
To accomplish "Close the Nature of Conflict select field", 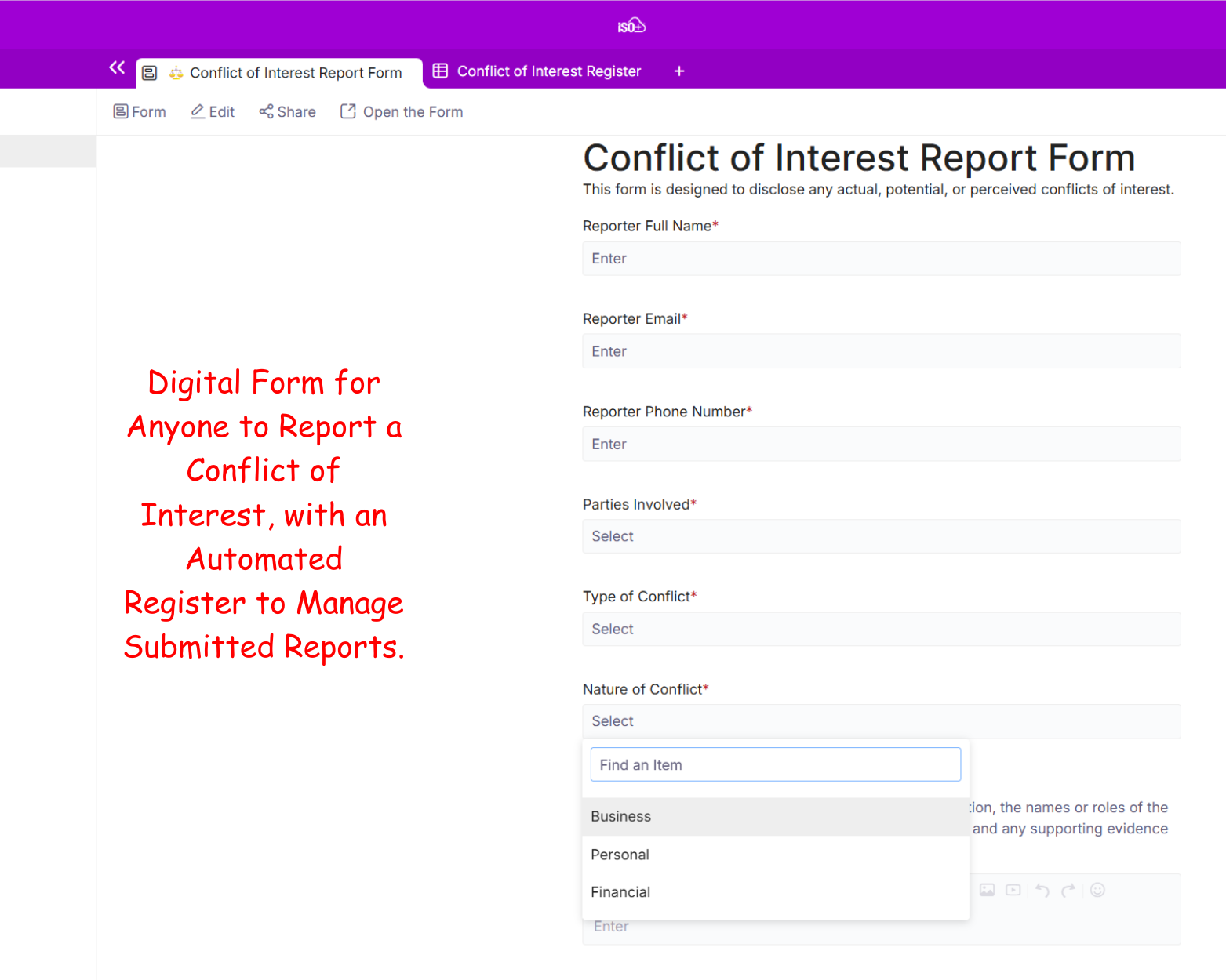I will point(881,721).
